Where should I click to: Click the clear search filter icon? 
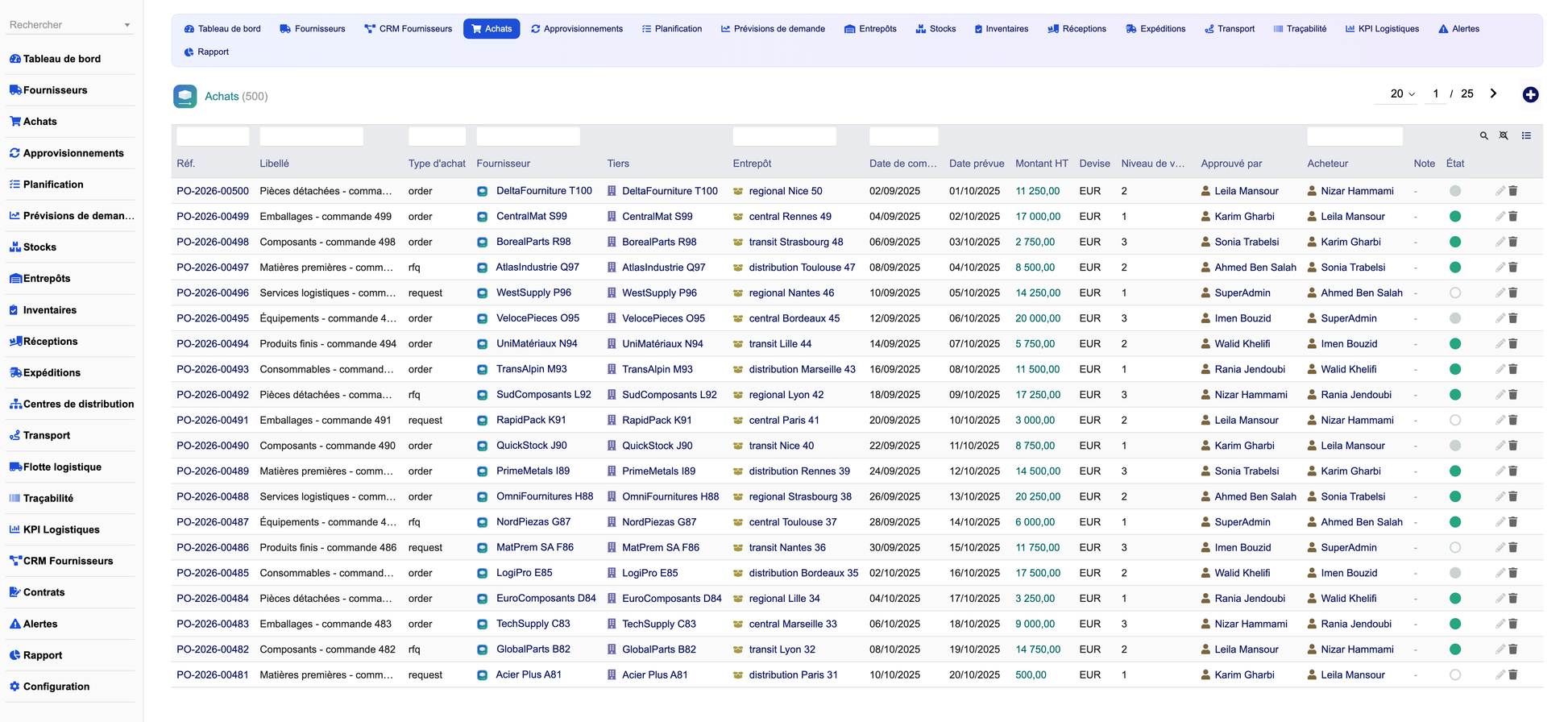(1504, 136)
